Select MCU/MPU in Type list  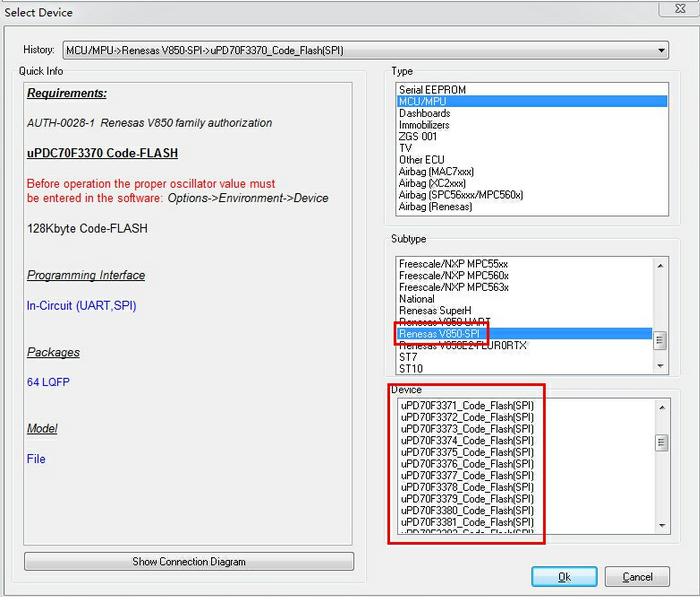pos(532,101)
